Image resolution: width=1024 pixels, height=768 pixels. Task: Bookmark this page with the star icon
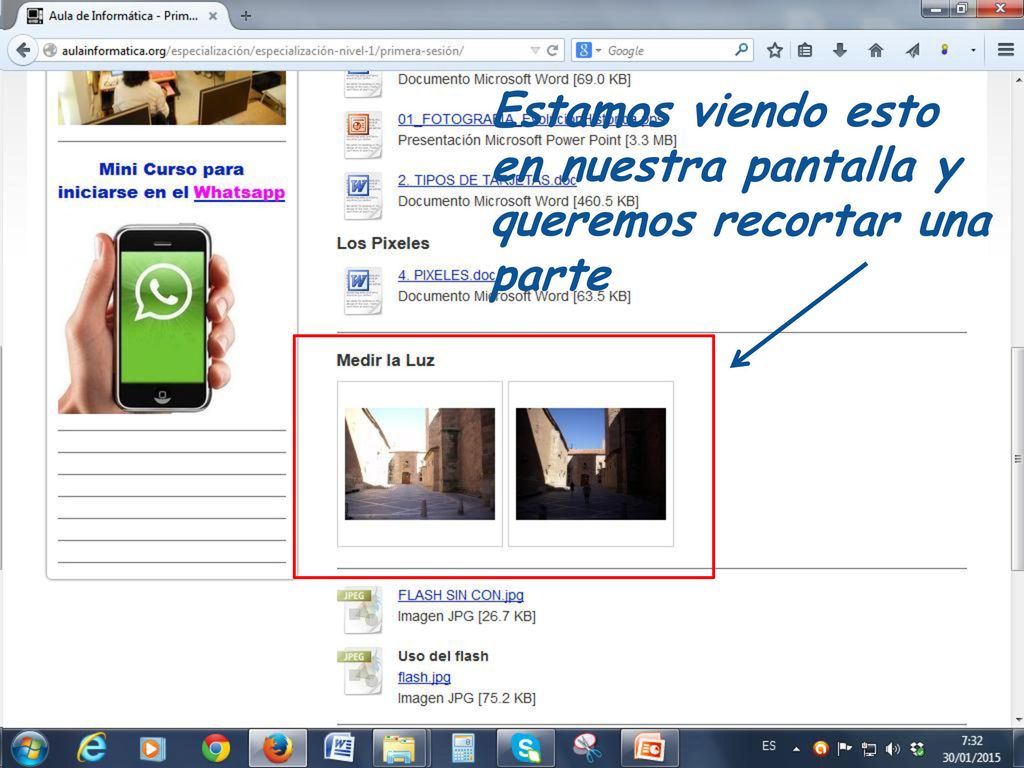pyautogui.click(x=775, y=50)
